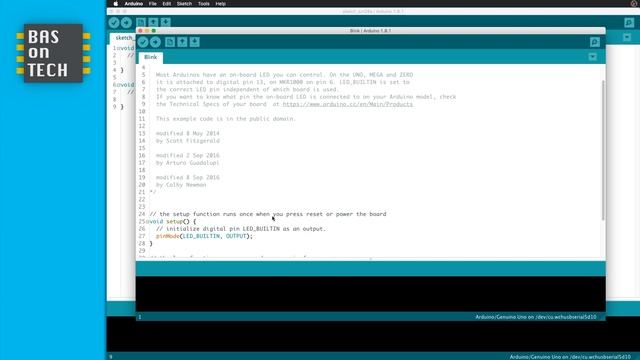Screen dimensions: 640x360
Task: Open Serial Monitor in Blink window
Action: pos(595,42)
